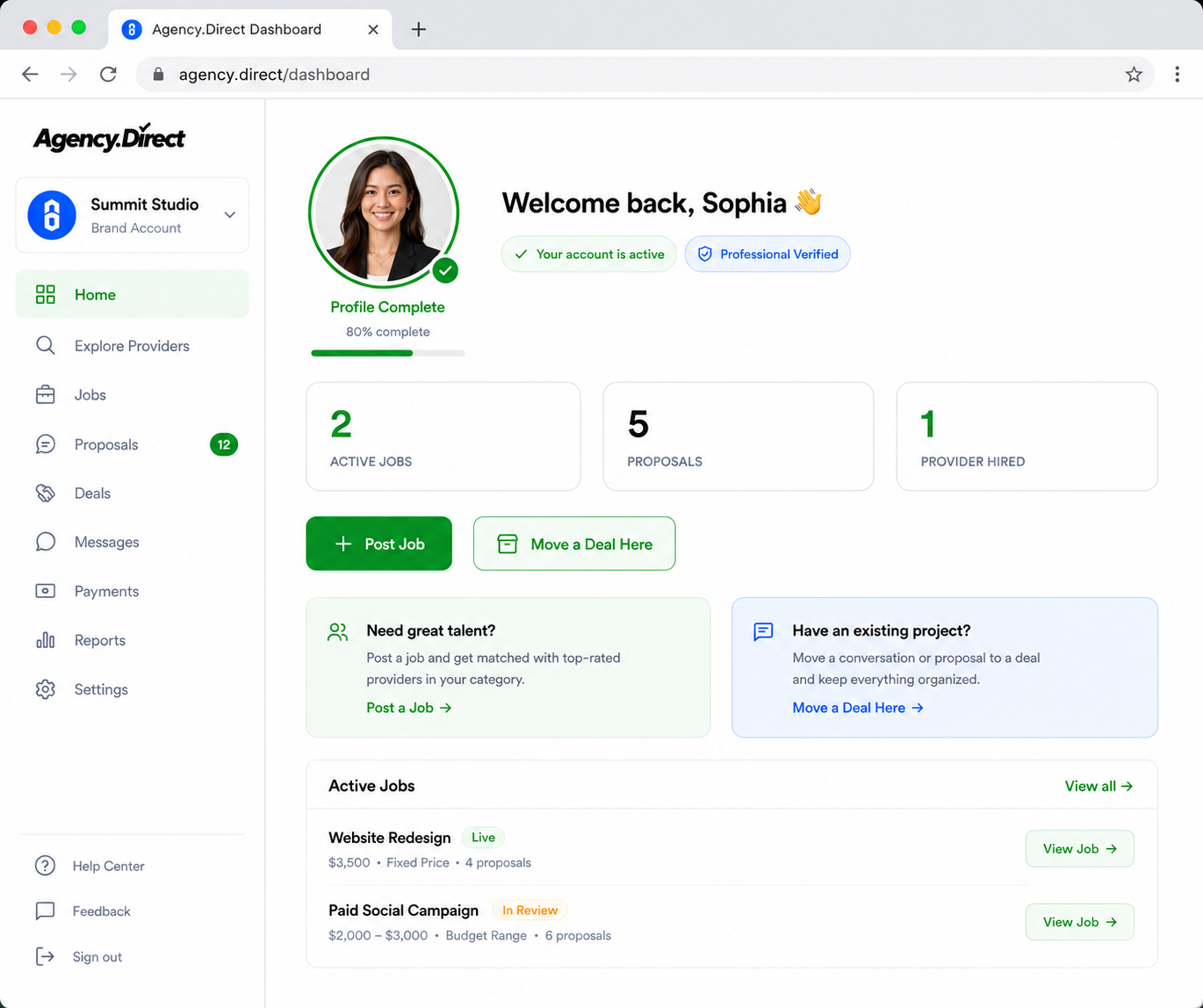Click the Summit Studio blue logo
Viewport: 1203px width, 1008px height.
(52, 215)
